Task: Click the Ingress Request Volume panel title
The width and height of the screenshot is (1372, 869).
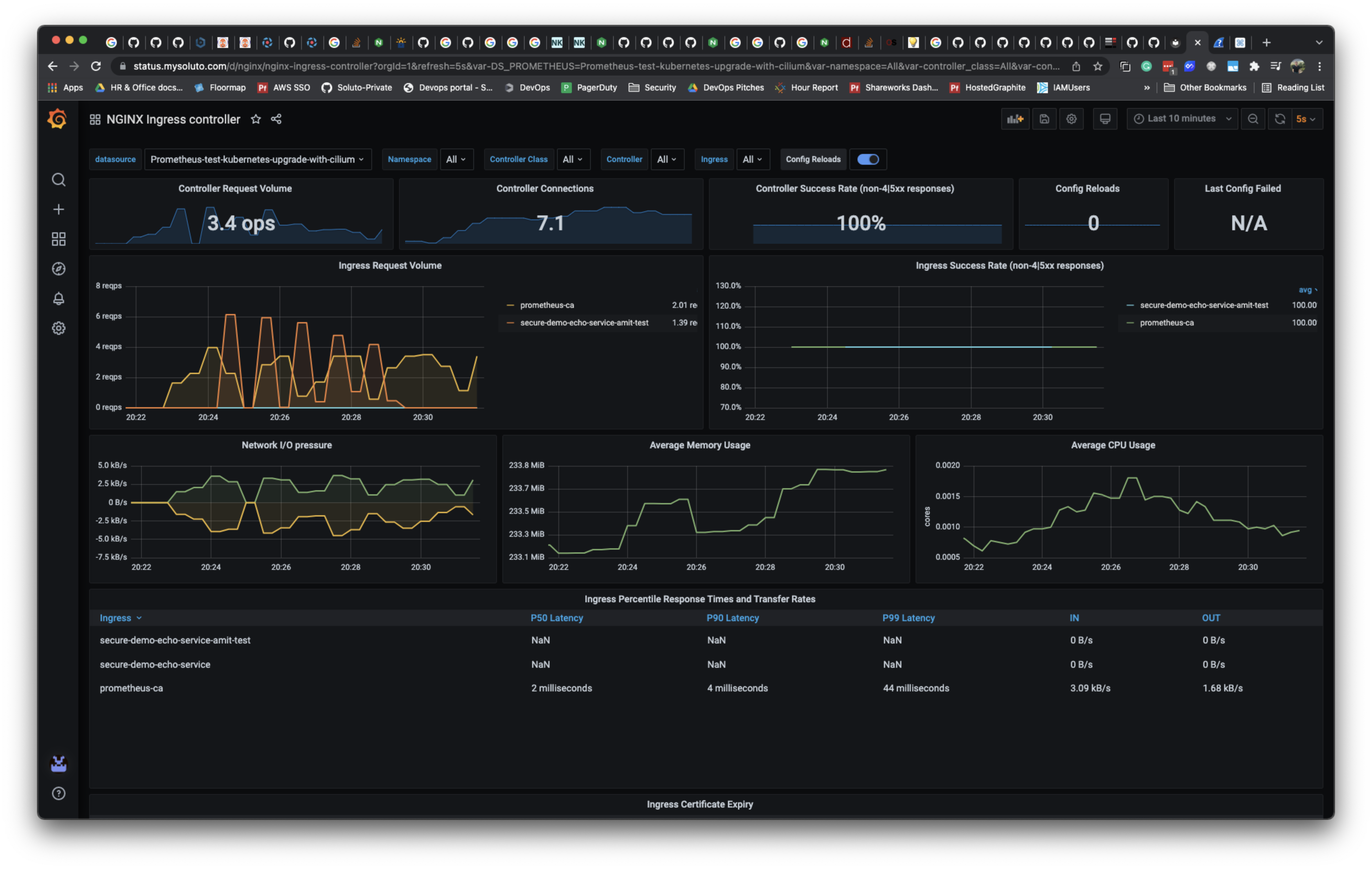Action: point(390,266)
